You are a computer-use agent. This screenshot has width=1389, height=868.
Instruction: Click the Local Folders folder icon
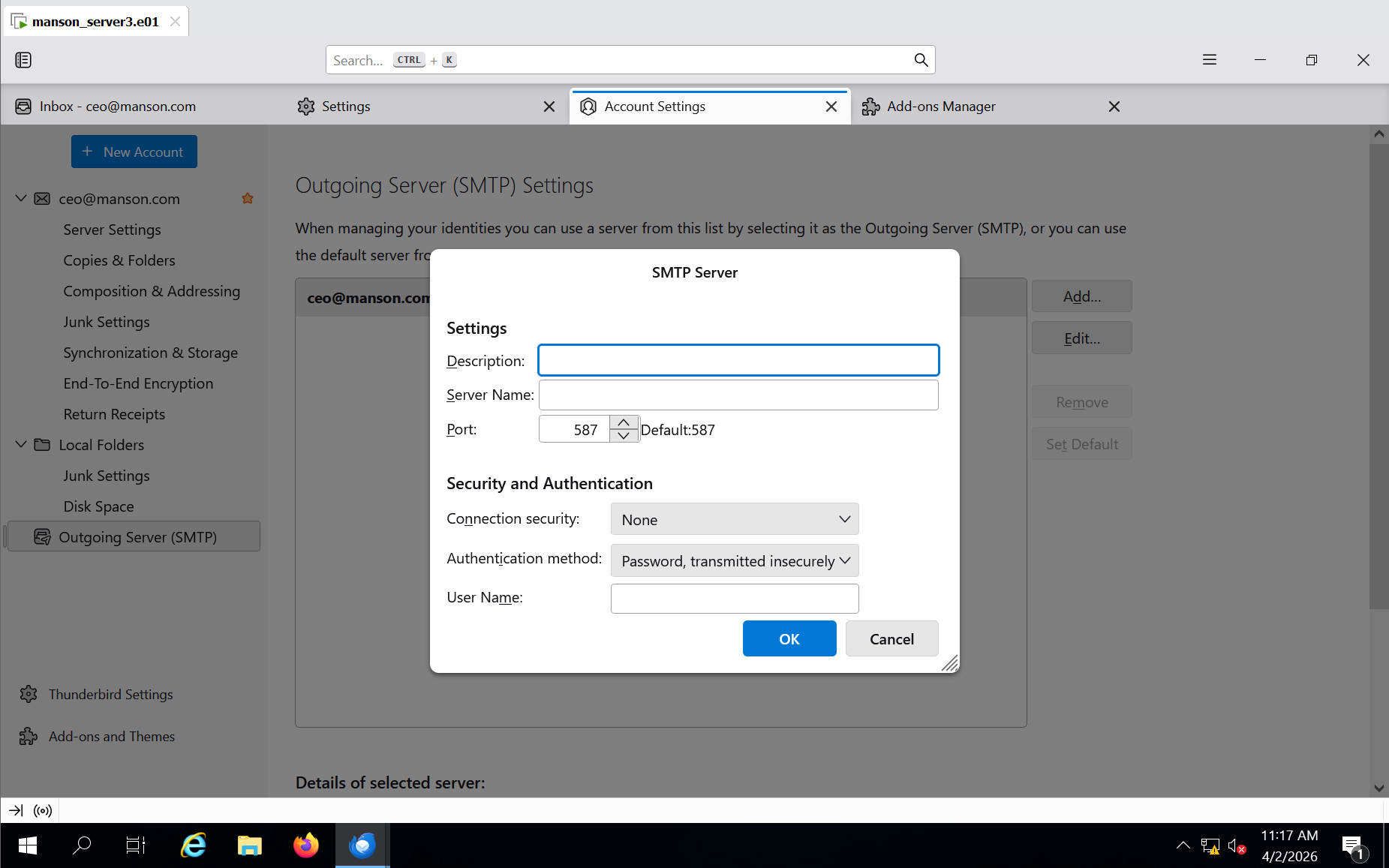pyautogui.click(x=42, y=445)
